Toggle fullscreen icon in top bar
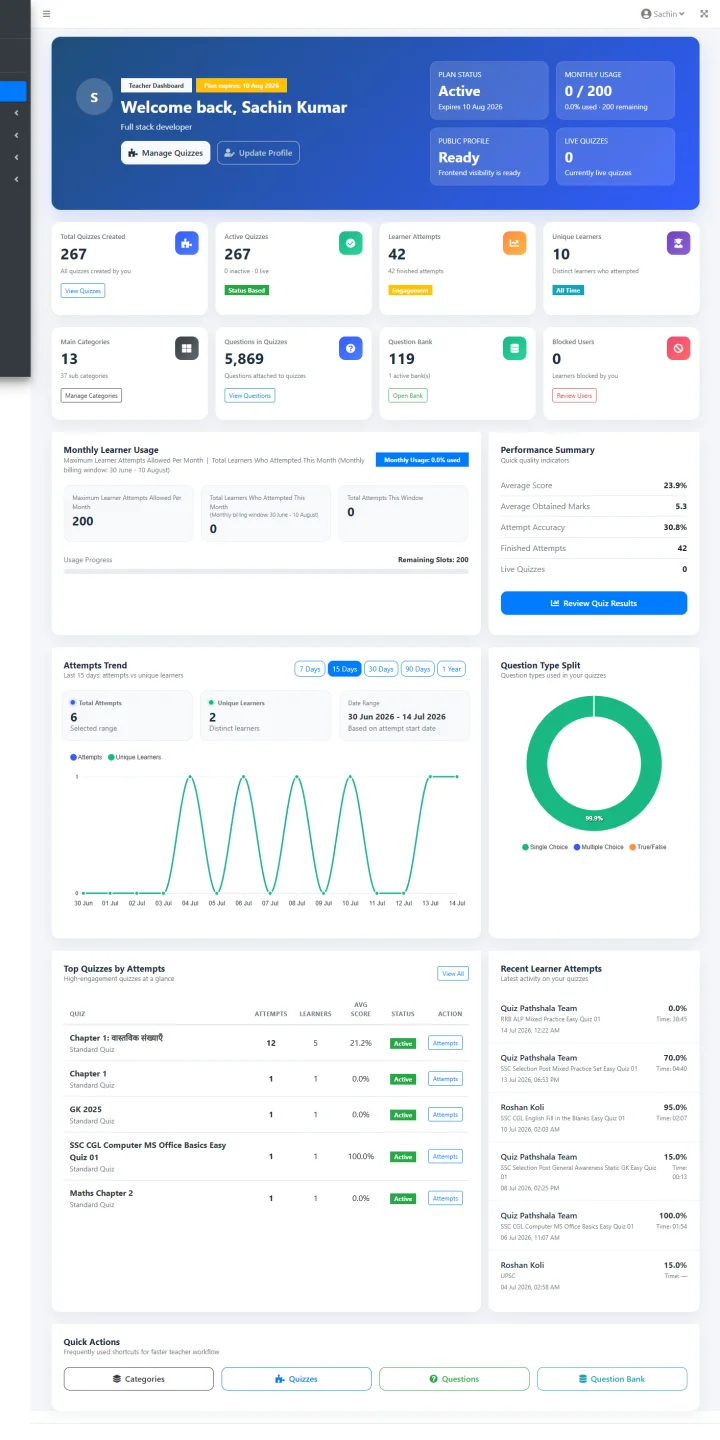The height and width of the screenshot is (1440, 720). [x=704, y=14]
